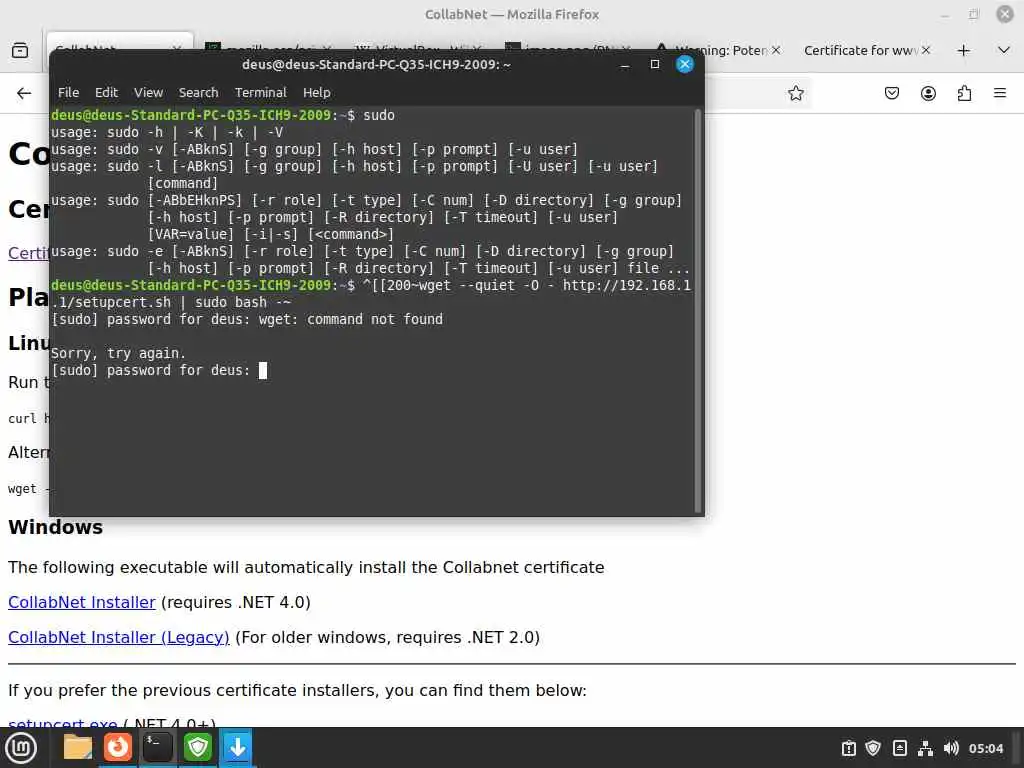The width and height of the screenshot is (1024, 768).
Task: Open the CollabNet Installer link
Action: [x=82, y=602]
